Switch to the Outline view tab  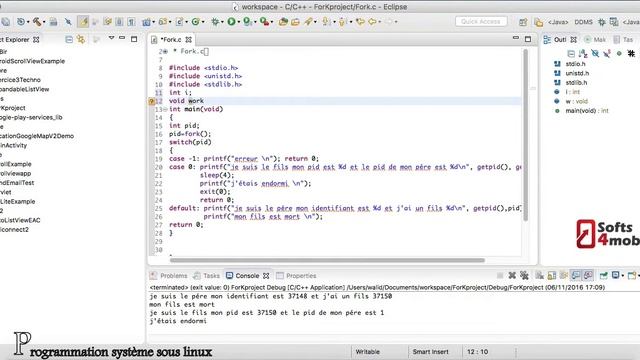click(x=560, y=40)
